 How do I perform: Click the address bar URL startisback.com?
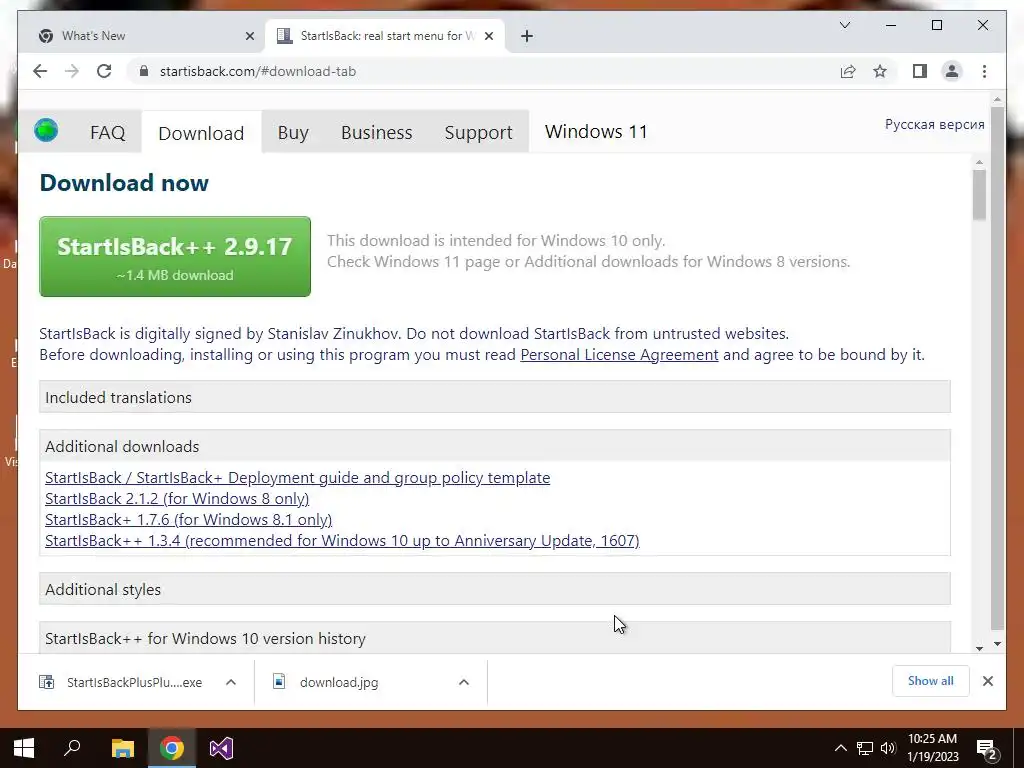pyautogui.click(x=257, y=71)
